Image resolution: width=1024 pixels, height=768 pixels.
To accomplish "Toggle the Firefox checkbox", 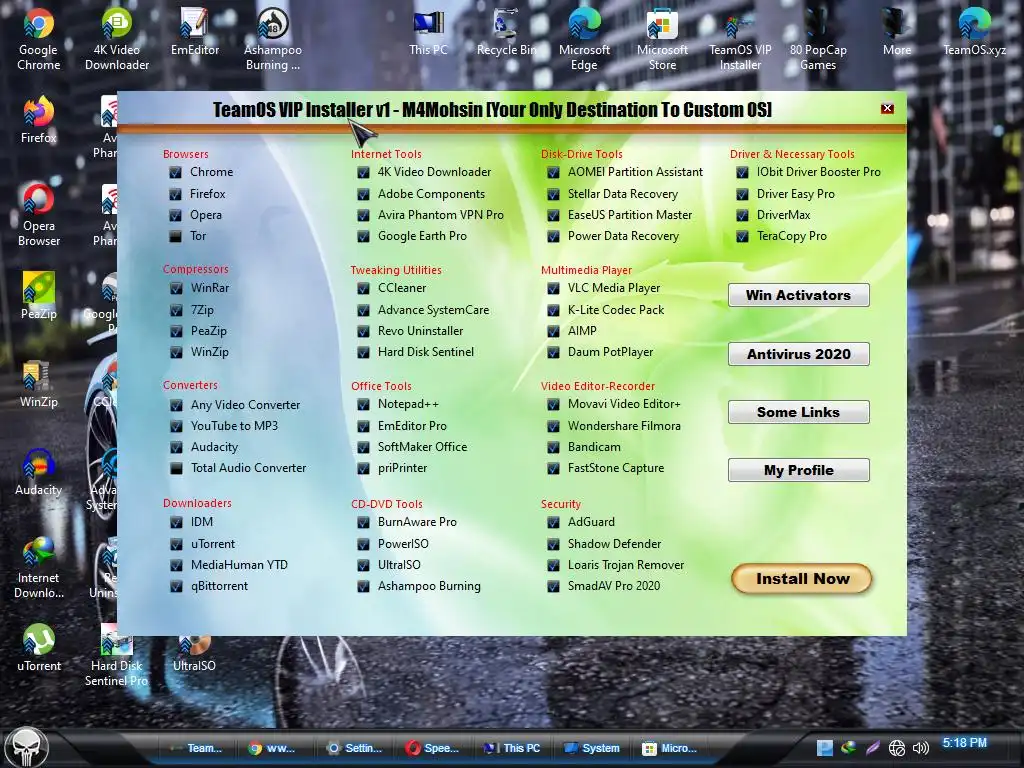I will coord(175,195).
